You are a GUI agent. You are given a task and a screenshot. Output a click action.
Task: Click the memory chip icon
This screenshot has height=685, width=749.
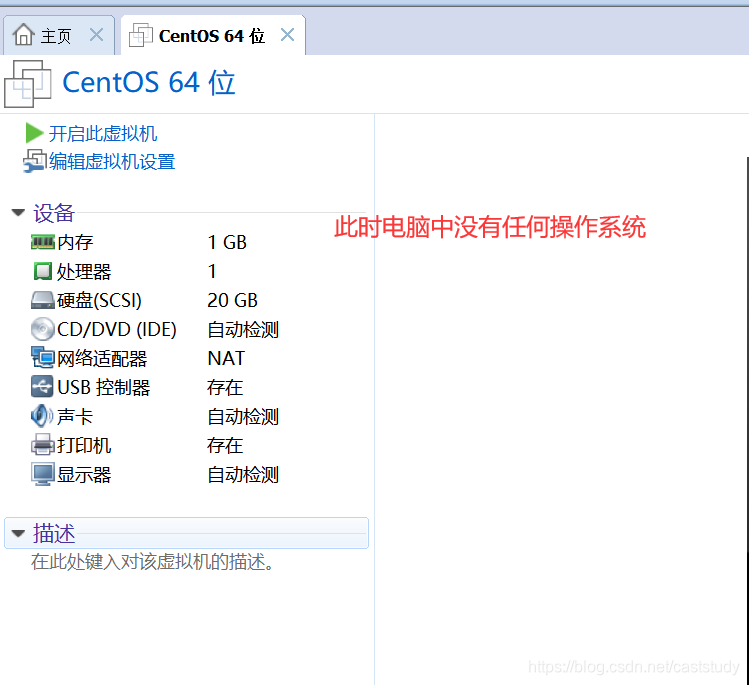43,242
